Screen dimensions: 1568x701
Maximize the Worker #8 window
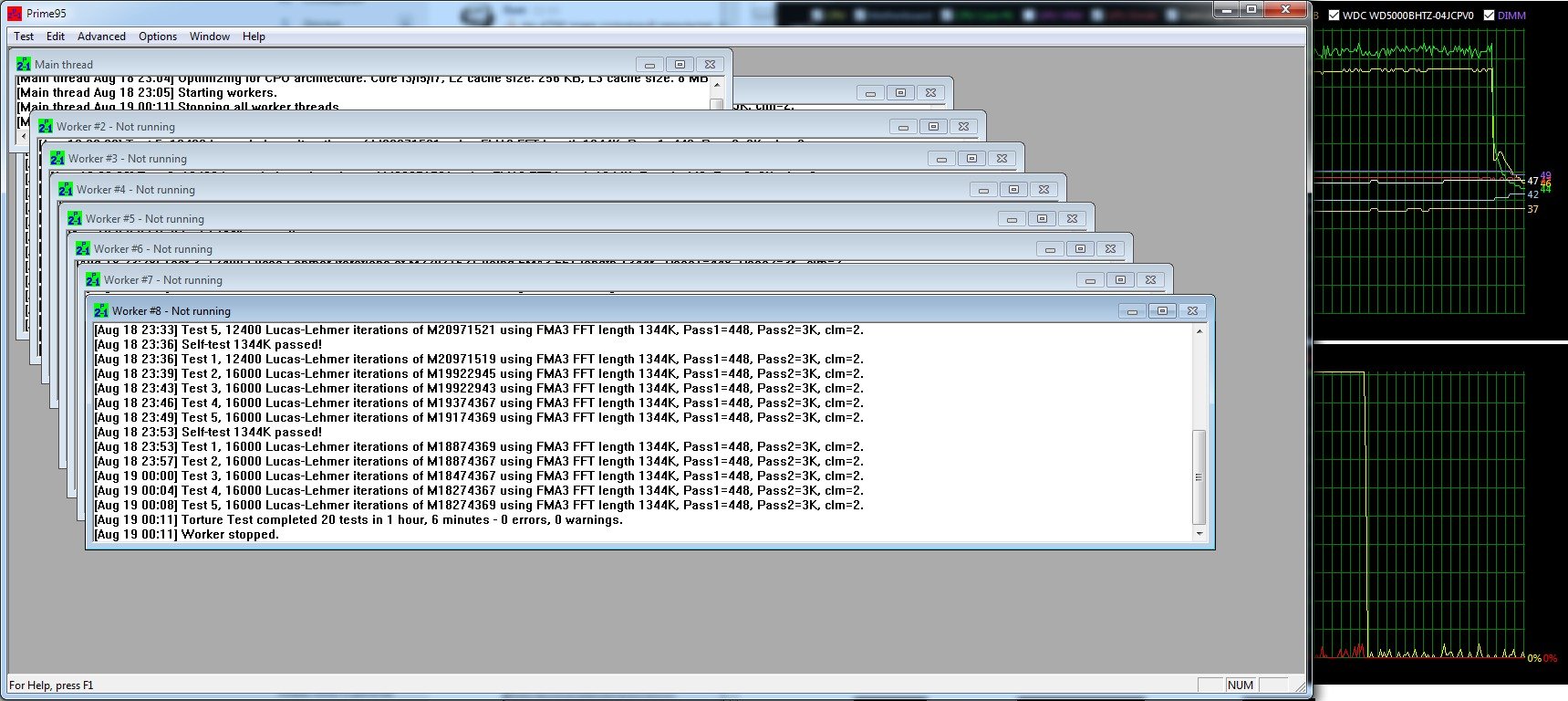click(x=1162, y=311)
